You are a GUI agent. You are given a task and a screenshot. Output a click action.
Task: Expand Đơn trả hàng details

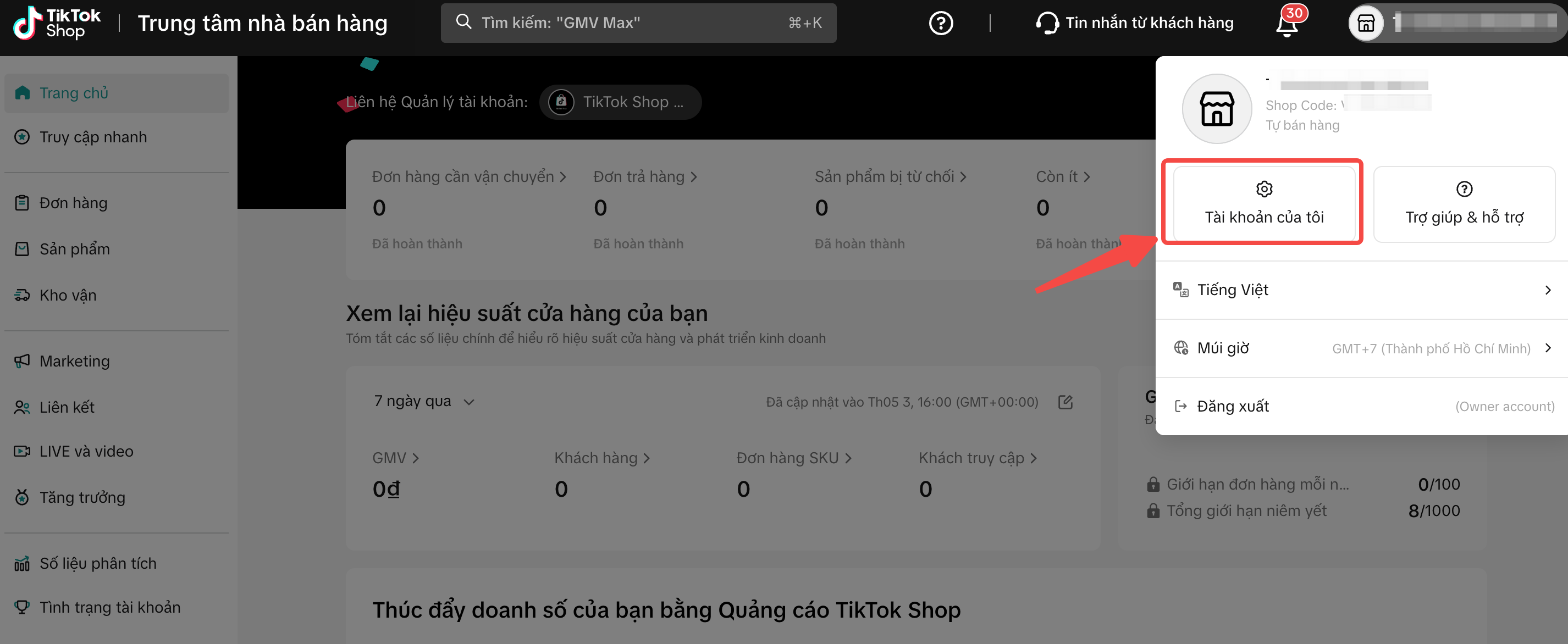(645, 176)
